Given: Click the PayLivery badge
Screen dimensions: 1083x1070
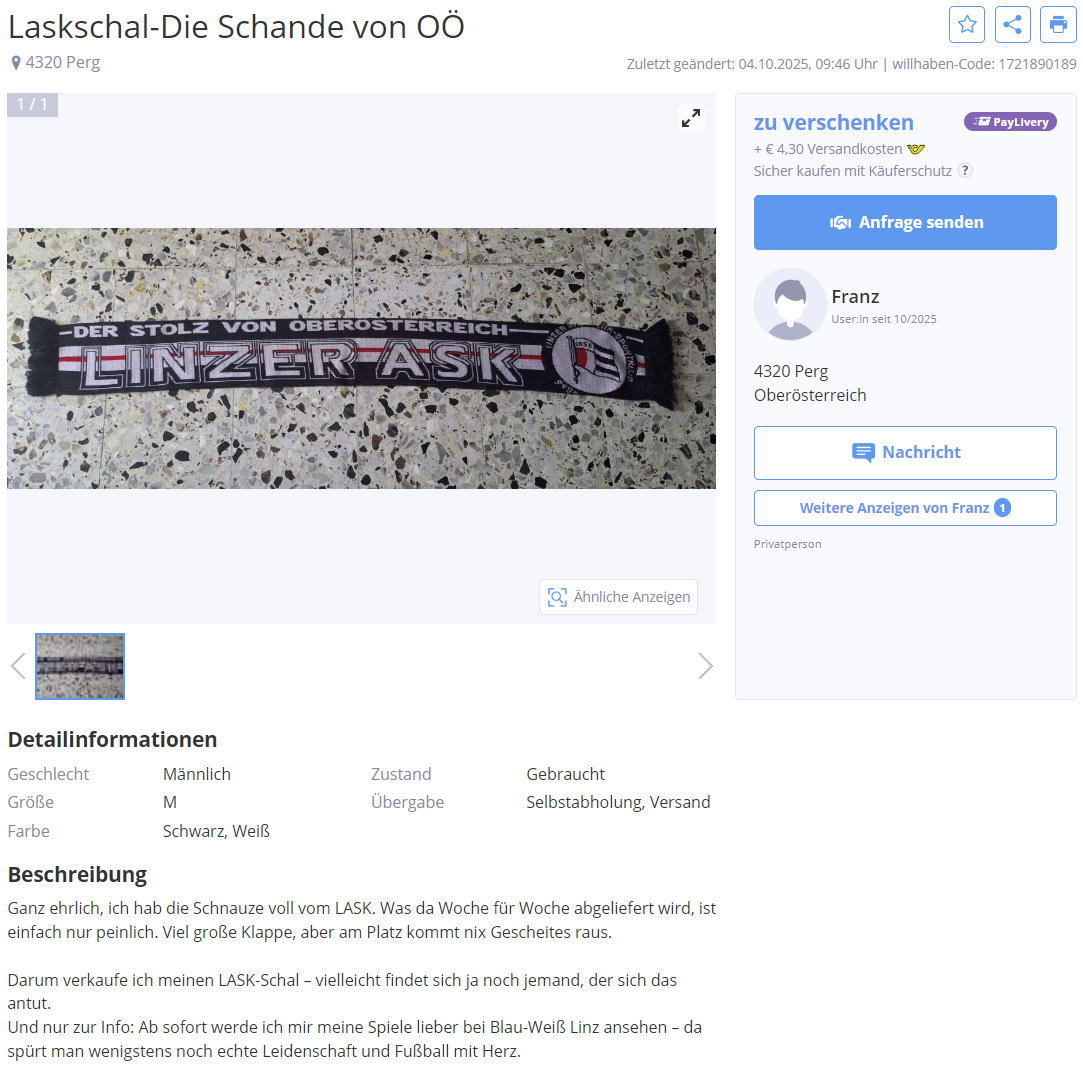Looking at the screenshot, I should coord(1010,122).
